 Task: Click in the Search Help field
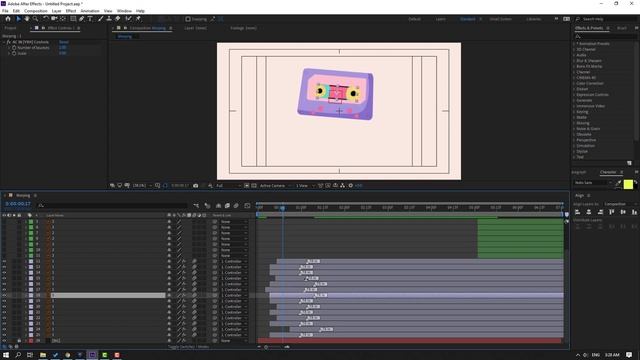607,19
